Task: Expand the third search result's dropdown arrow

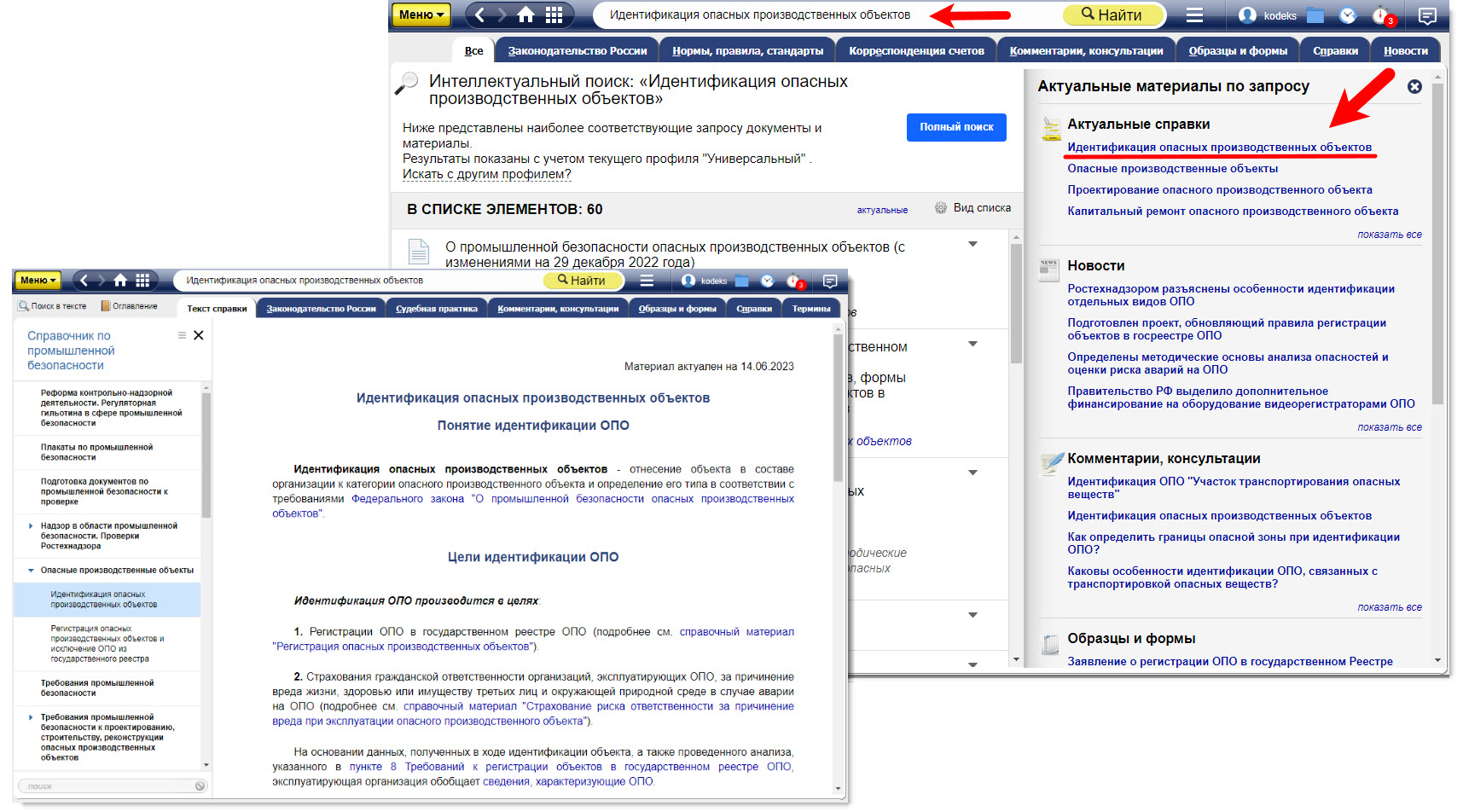Action: pyautogui.click(x=972, y=473)
